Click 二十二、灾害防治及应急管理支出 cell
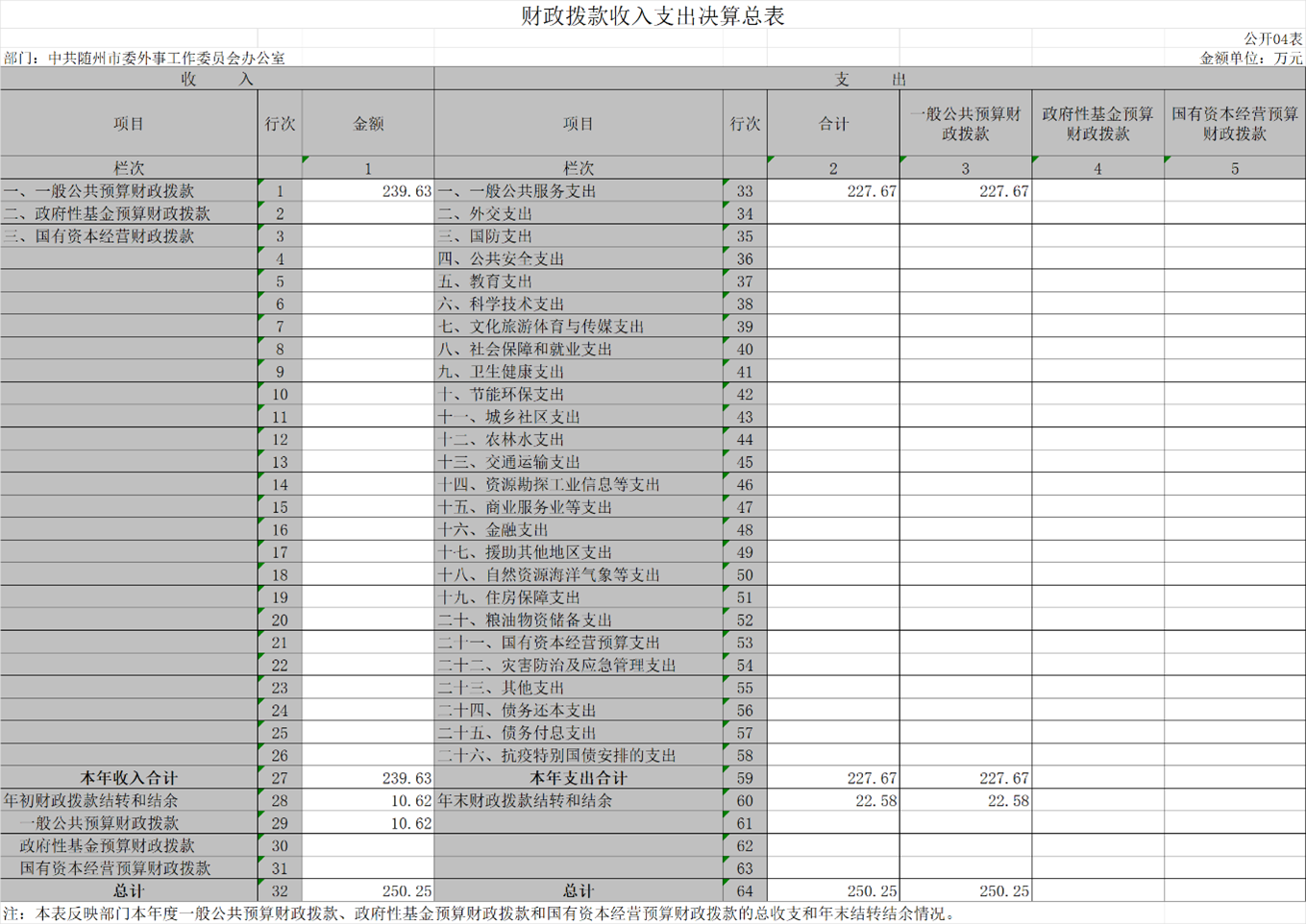This screenshot has height=924, width=1306. tap(579, 665)
